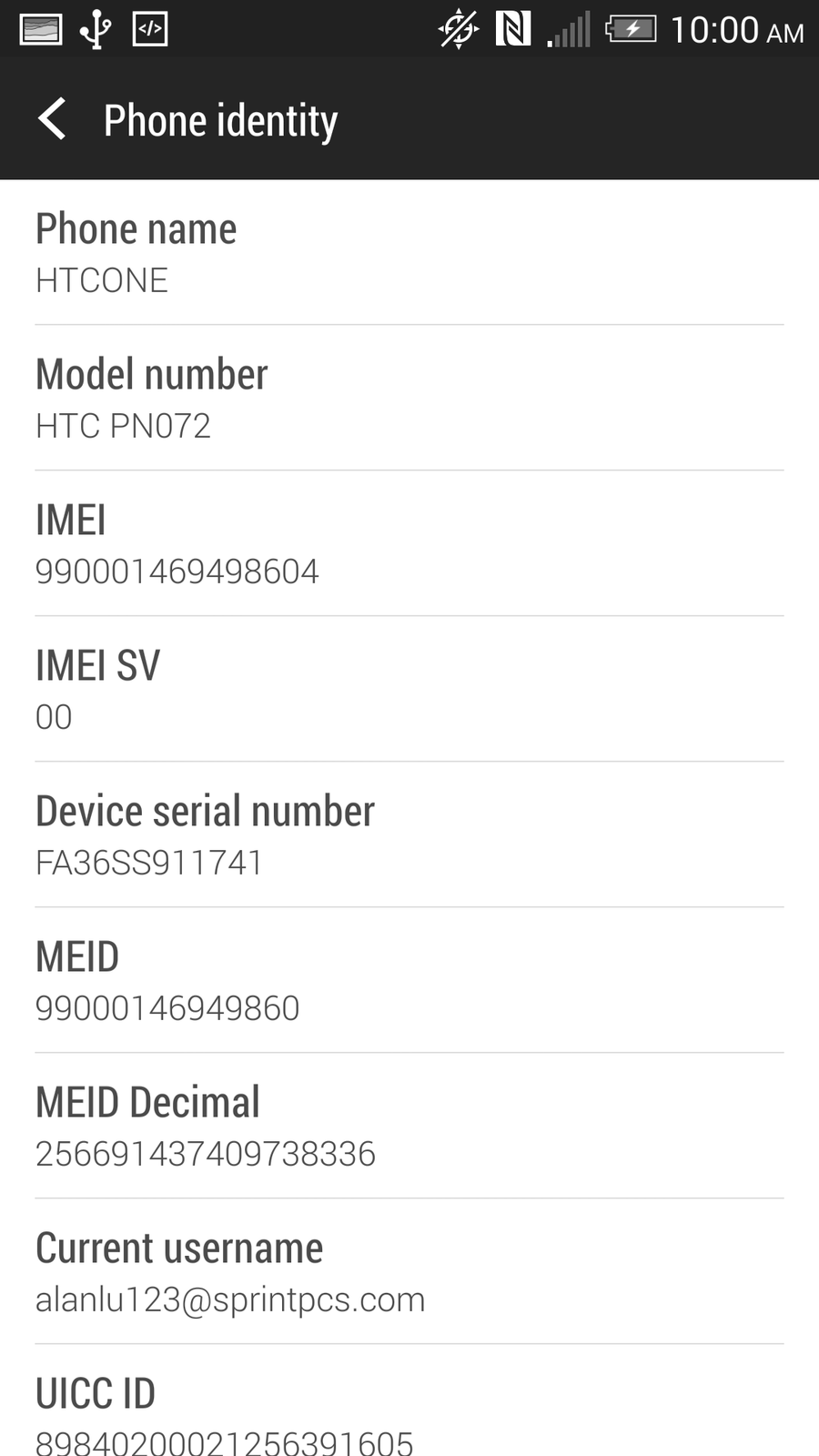Viewport: 819px width, 1456px height.
Task: Tap the back arrow beside Phone identity
Action: (52, 119)
